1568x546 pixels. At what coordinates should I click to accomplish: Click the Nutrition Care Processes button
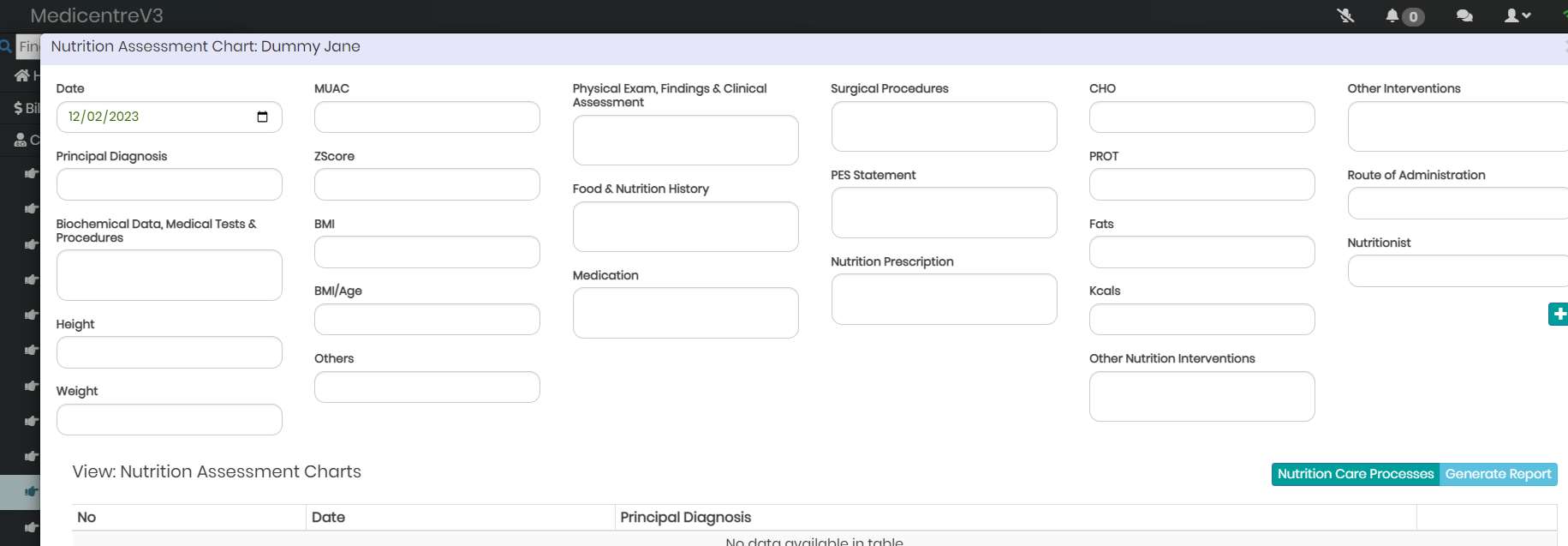[x=1356, y=474]
